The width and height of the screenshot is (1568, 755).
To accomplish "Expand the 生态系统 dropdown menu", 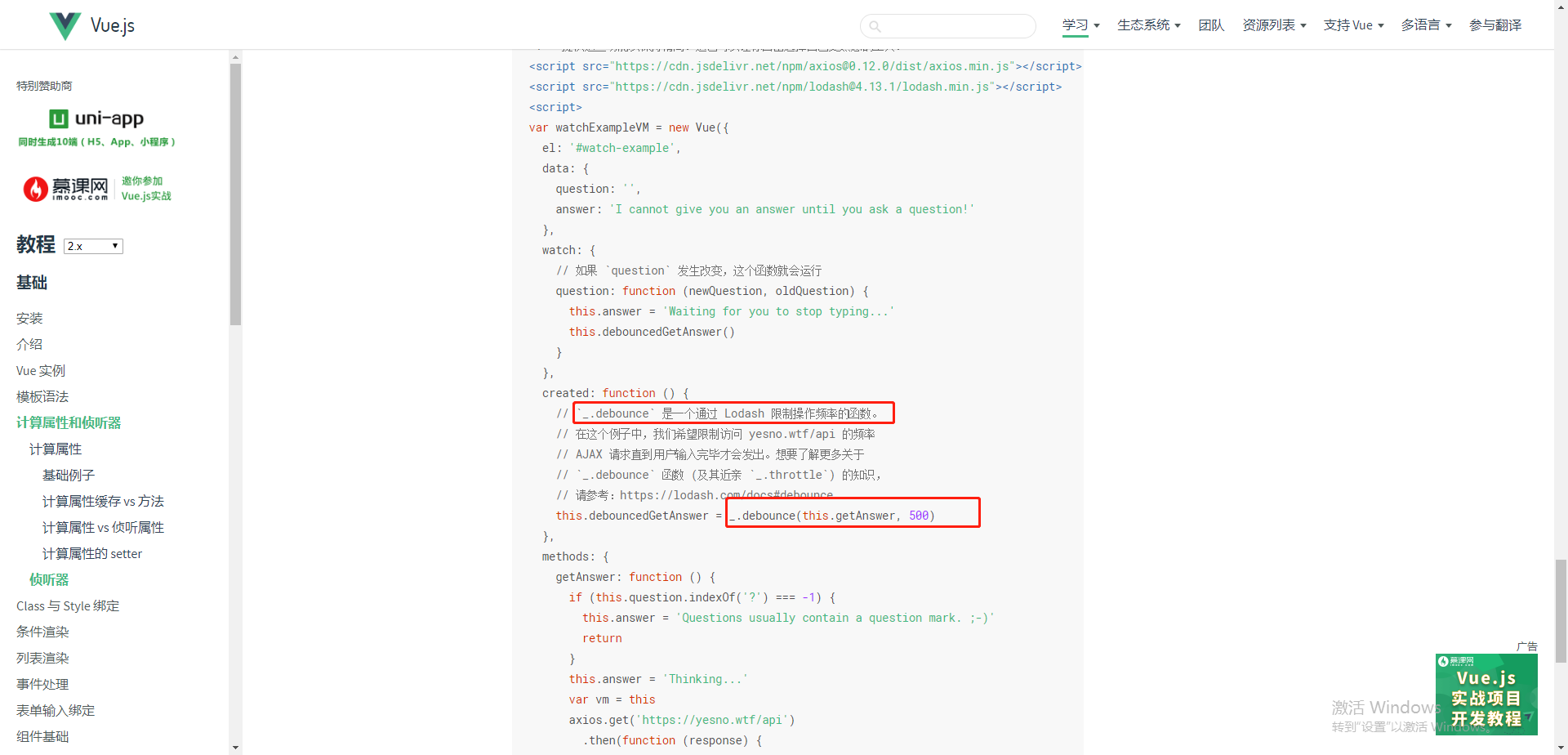I will (1148, 25).
